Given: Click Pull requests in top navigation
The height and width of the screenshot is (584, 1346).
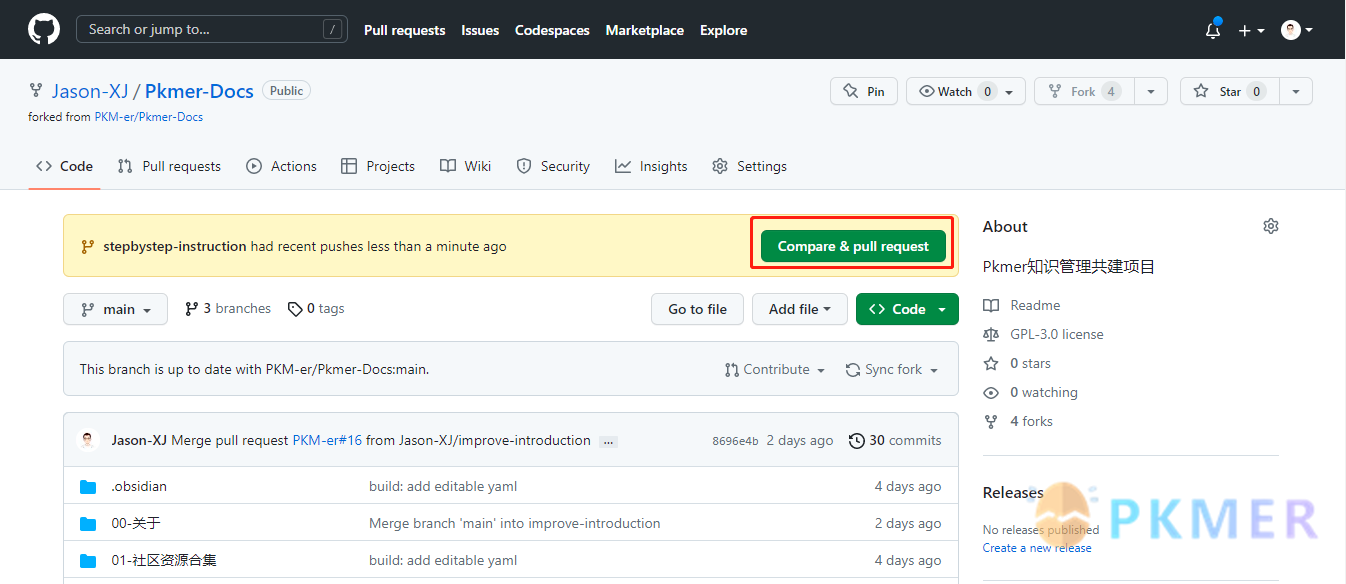Looking at the screenshot, I should click(405, 30).
